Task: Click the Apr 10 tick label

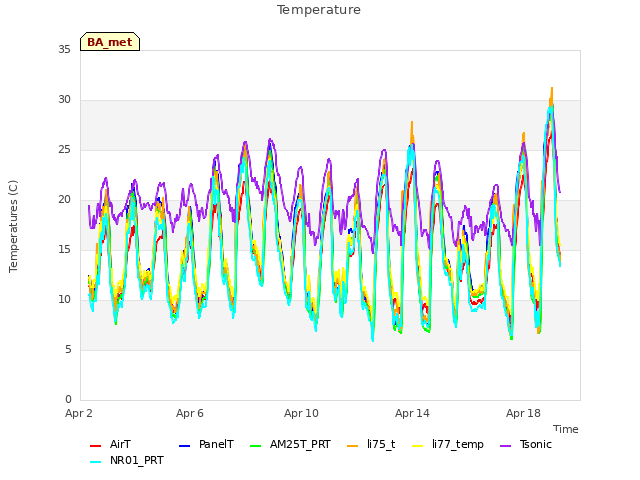Action: click(301, 413)
